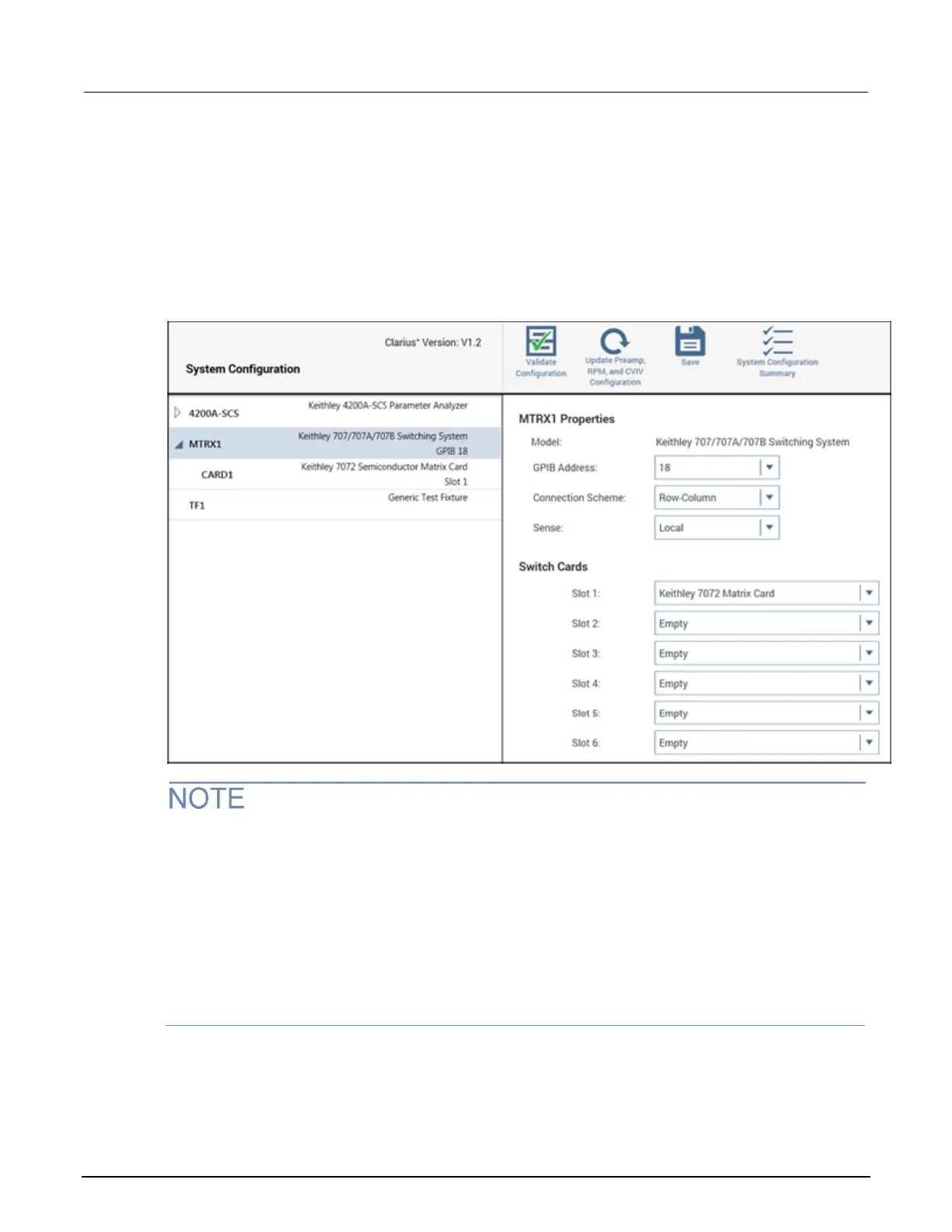The height and width of the screenshot is (1232, 952).
Task: Click the 'Switch Cards' heading text
Action: coord(553,566)
